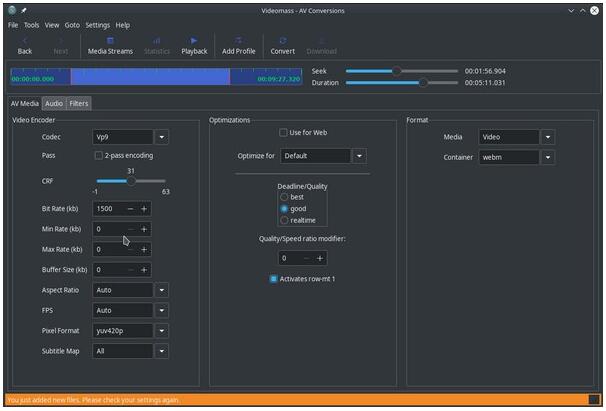Click the pin icon in title bar
The height and width of the screenshot is (411, 606).
tap(24, 10)
